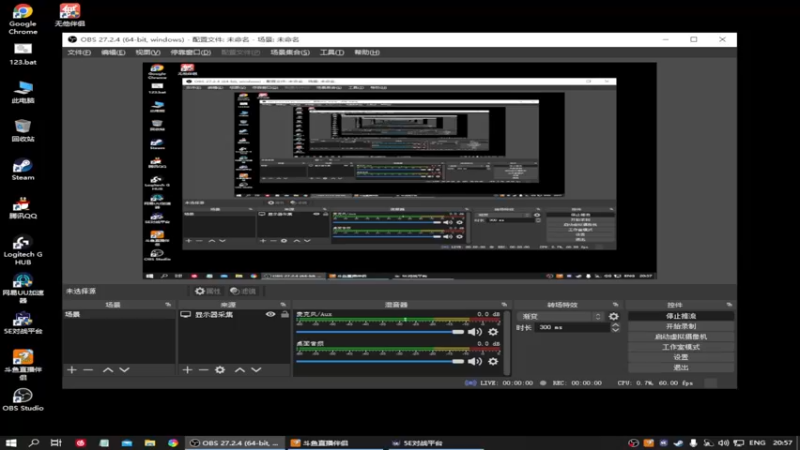Screen dimensions: 800x450
Task: Click the 时长 duration input field
Action: (x=571, y=328)
